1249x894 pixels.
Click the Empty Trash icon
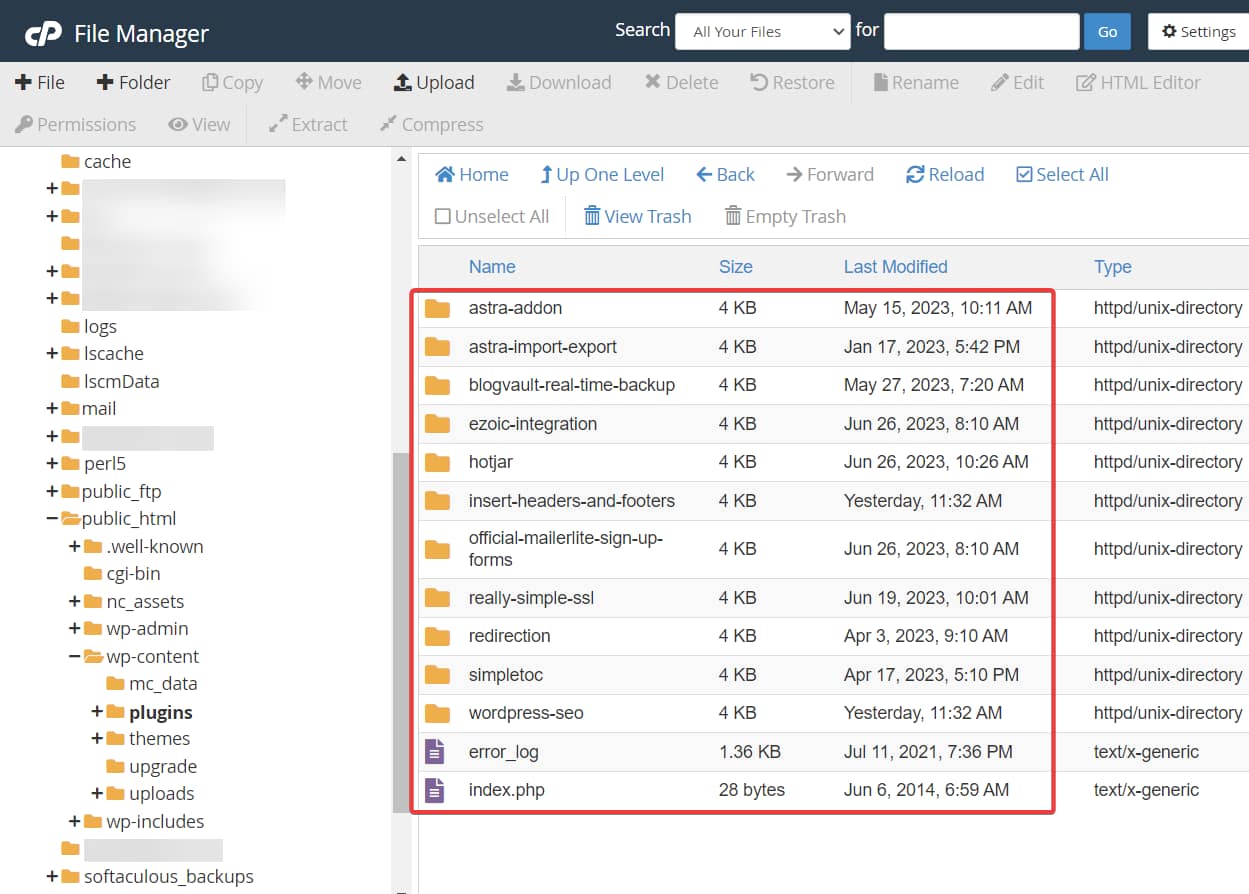coord(785,216)
